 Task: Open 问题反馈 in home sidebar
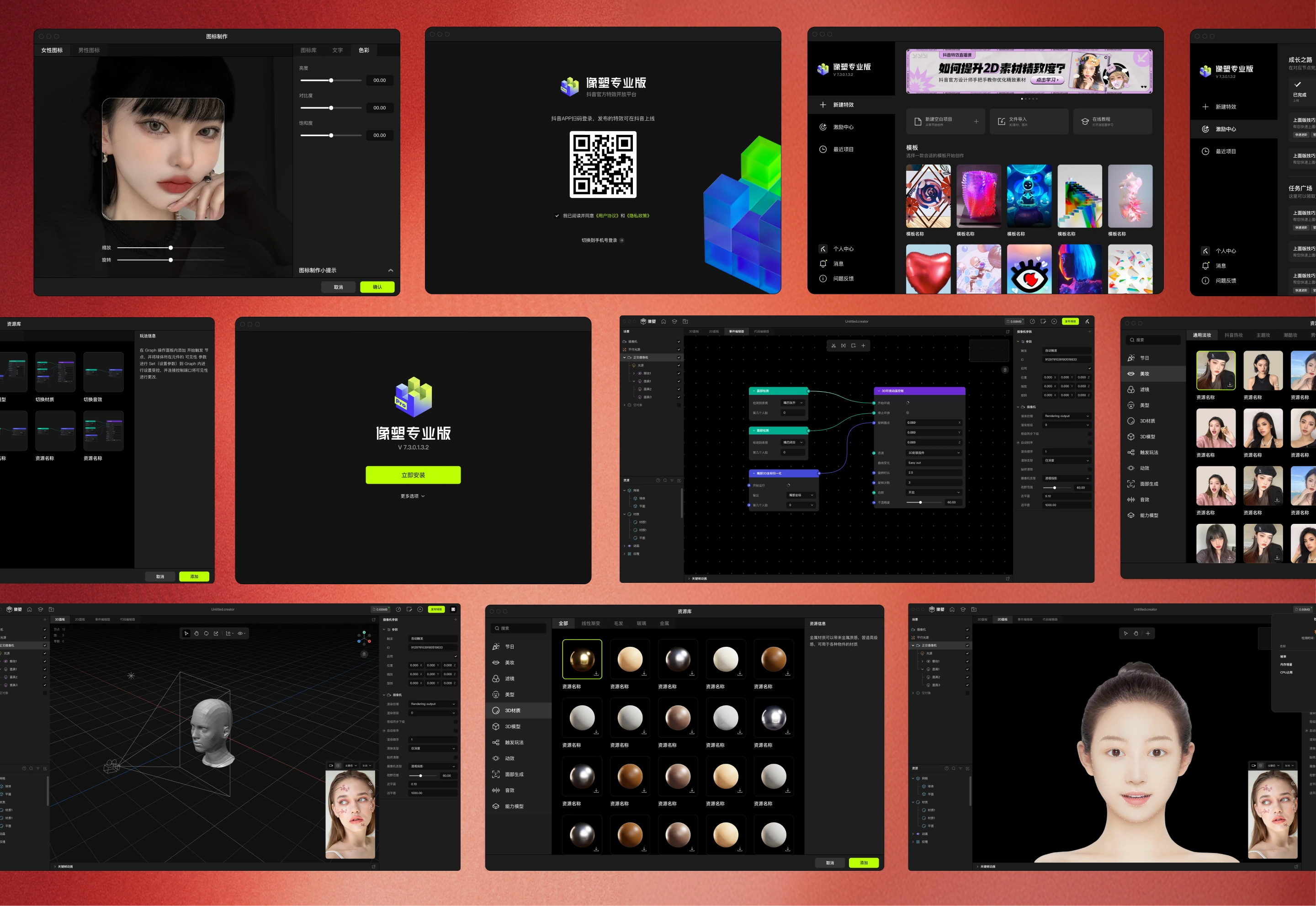[x=837, y=278]
